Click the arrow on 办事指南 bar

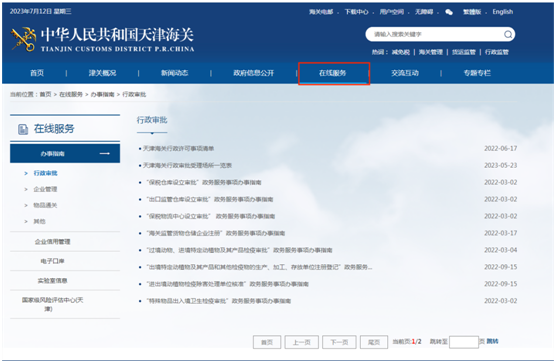(x=105, y=153)
